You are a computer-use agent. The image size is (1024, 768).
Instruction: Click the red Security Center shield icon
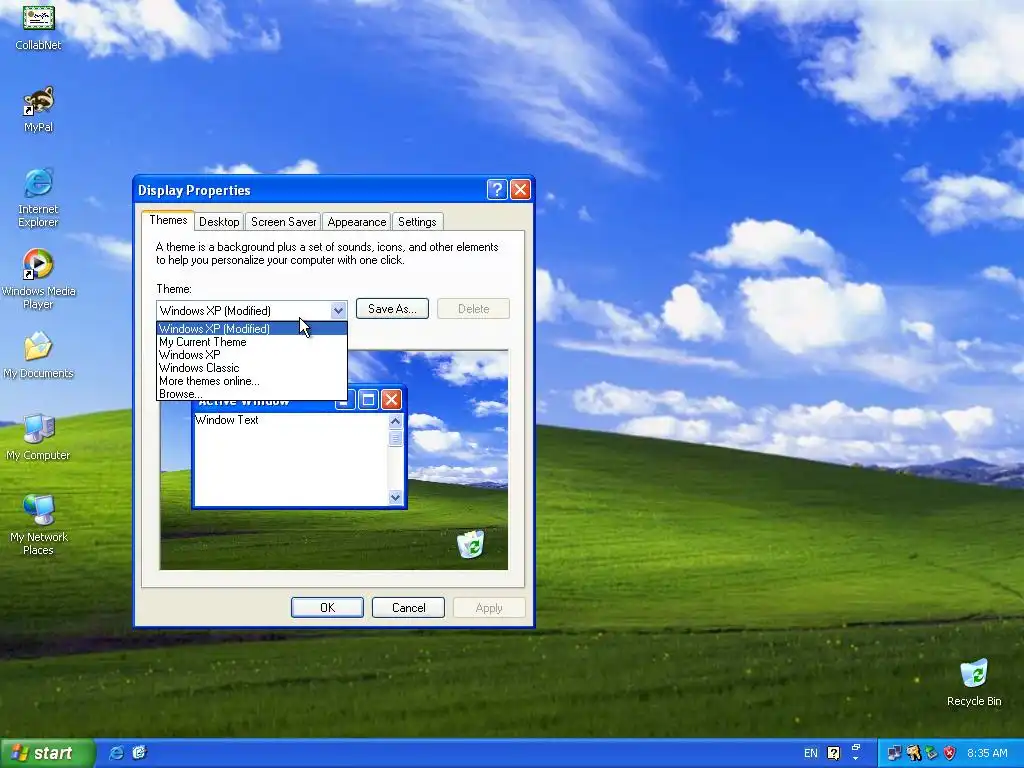click(950, 753)
